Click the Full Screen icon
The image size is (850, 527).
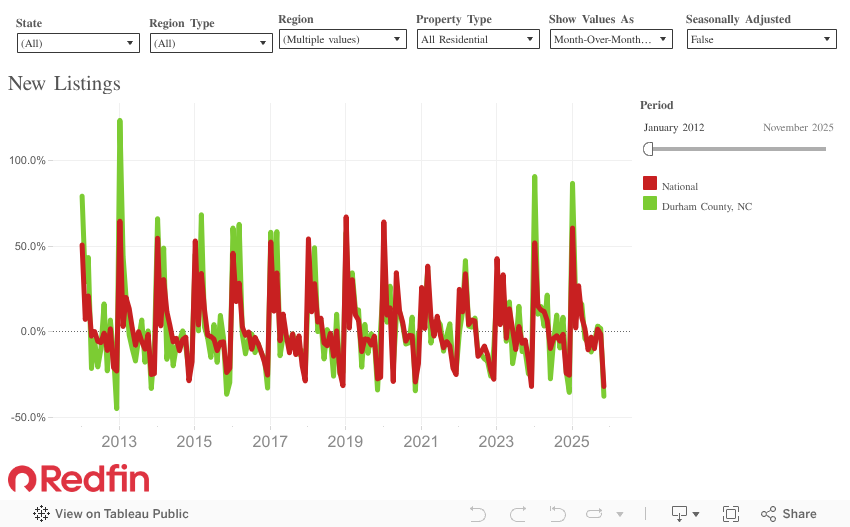click(731, 513)
